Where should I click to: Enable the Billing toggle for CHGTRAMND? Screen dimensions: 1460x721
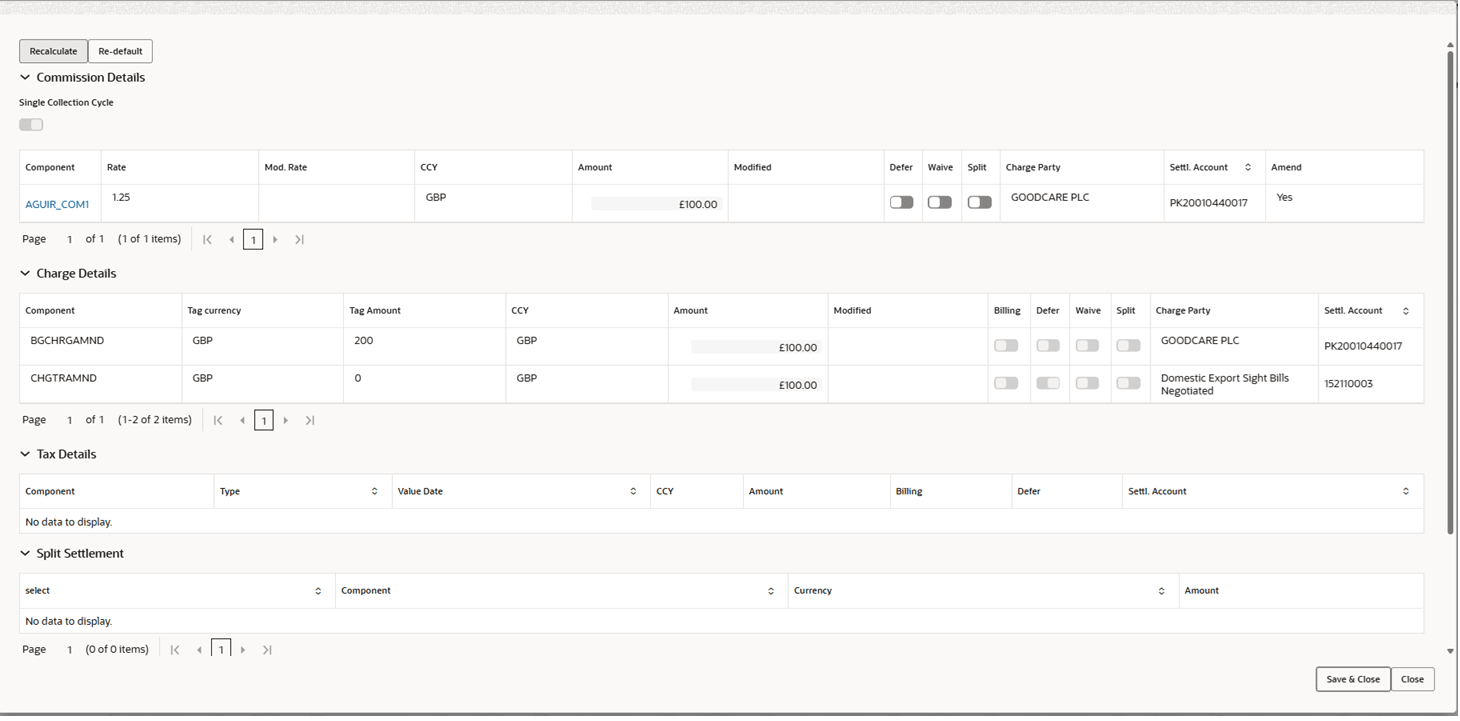point(1006,382)
